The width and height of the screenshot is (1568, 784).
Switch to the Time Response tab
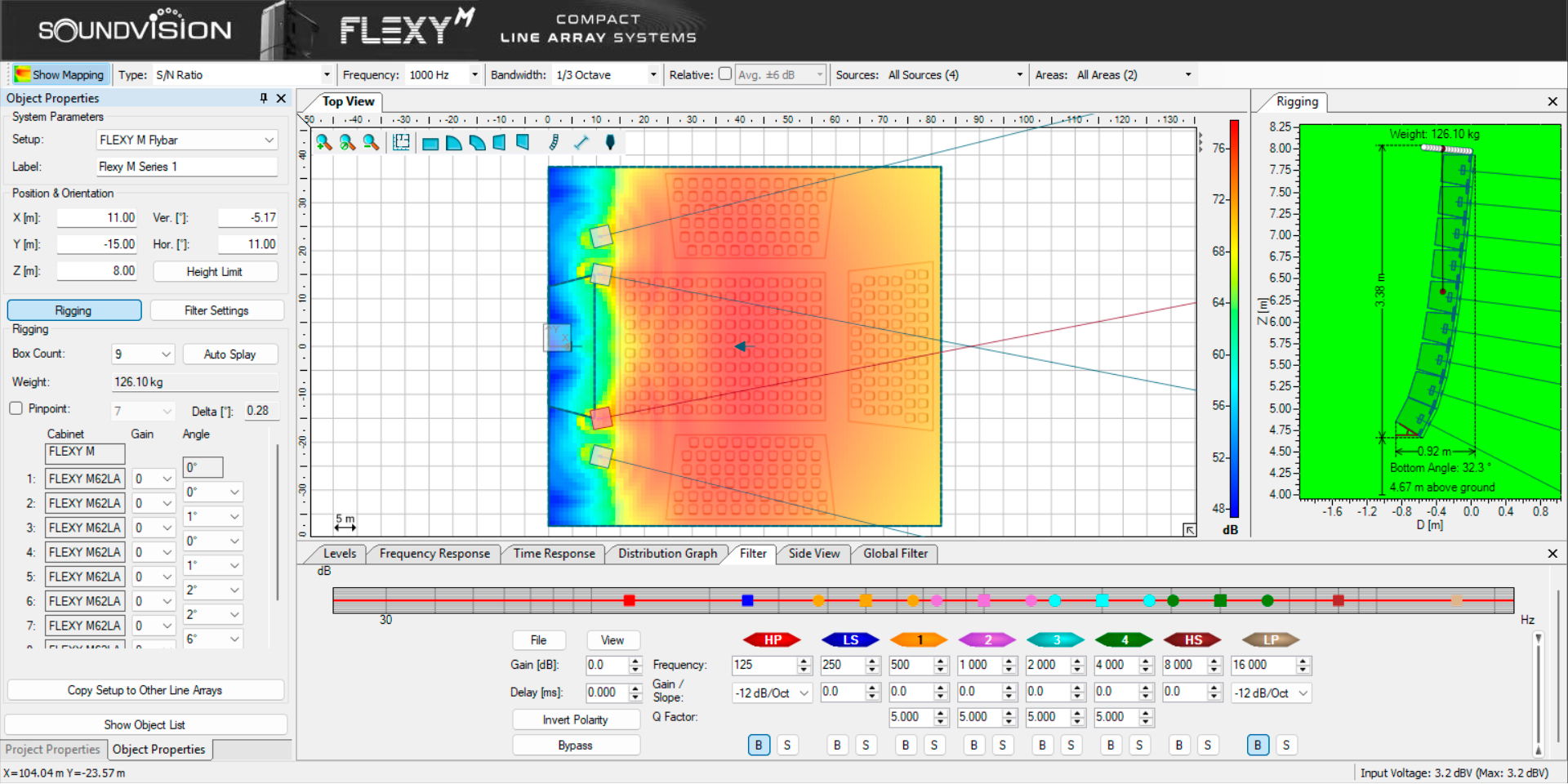[554, 553]
